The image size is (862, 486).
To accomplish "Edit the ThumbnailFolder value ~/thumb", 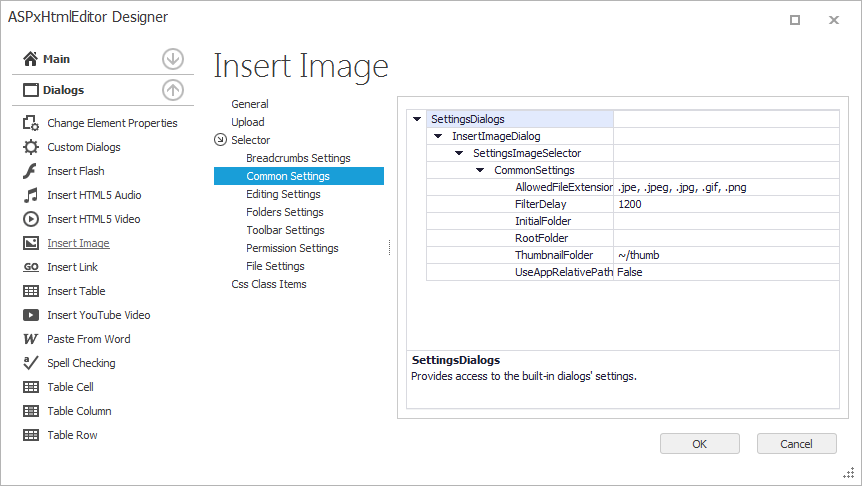I will coord(726,255).
